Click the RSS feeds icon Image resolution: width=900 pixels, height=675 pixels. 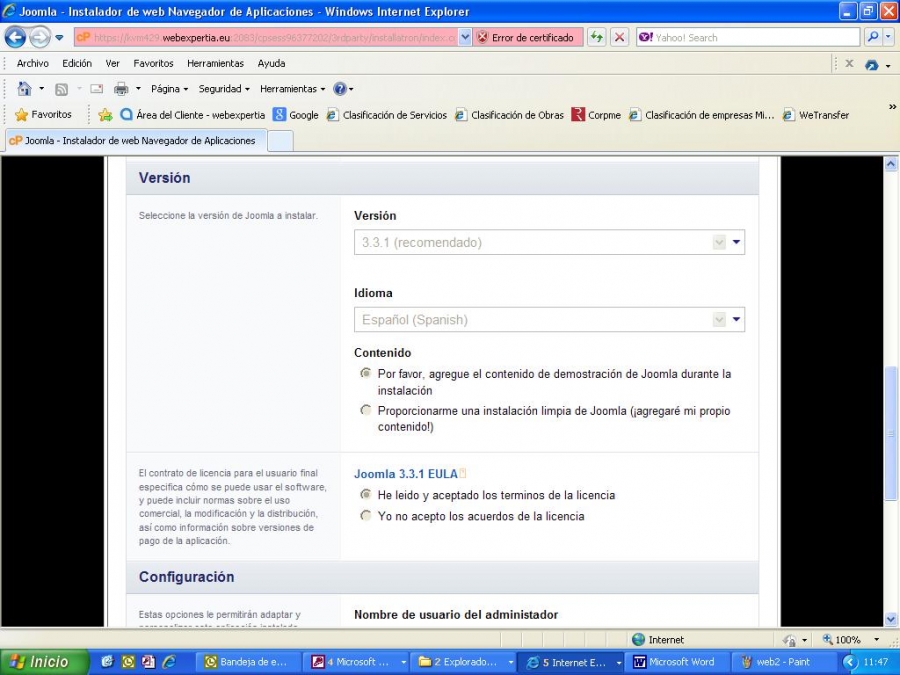pos(61,89)
